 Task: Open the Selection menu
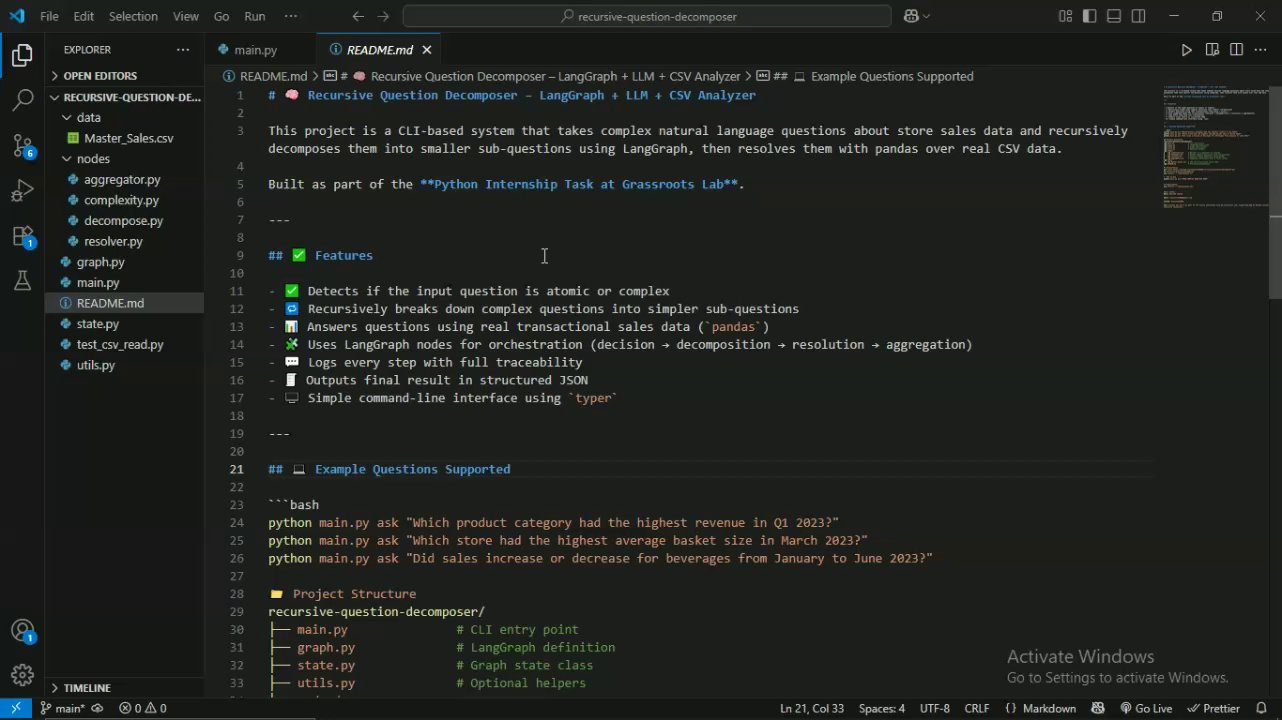tap(133, 16)
